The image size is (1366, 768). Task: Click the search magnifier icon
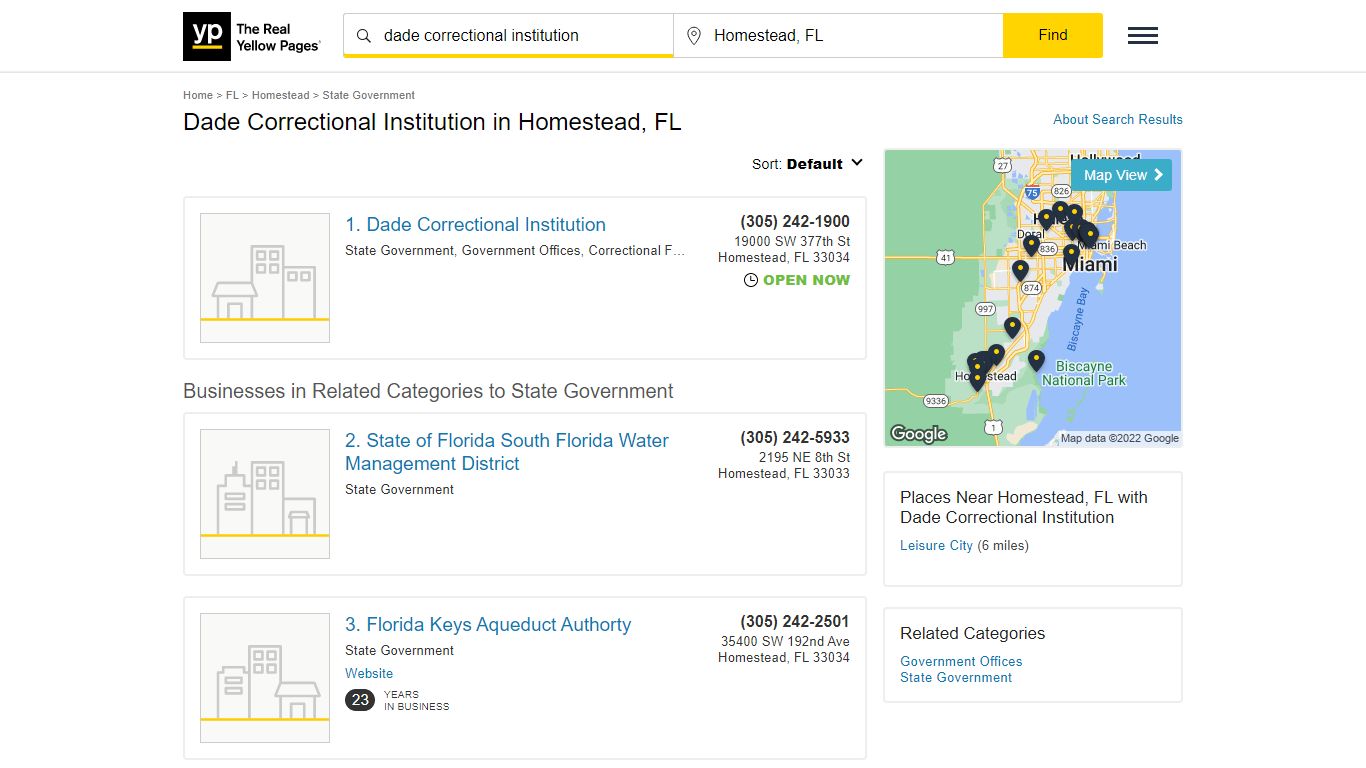pyautogui.click(x=364, y=36)
